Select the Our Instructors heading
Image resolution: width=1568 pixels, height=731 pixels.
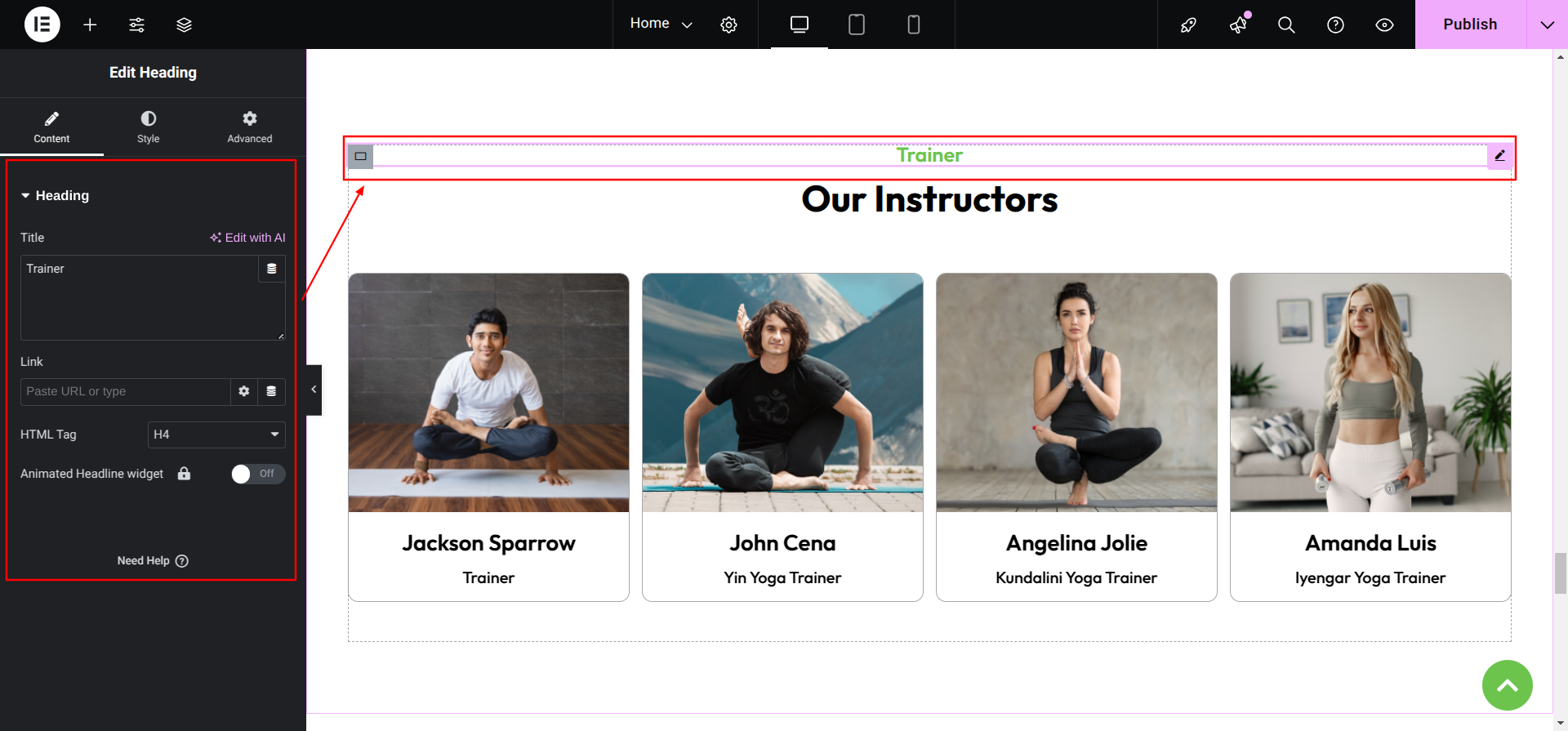pyautogui.click(x=929, y=199)
